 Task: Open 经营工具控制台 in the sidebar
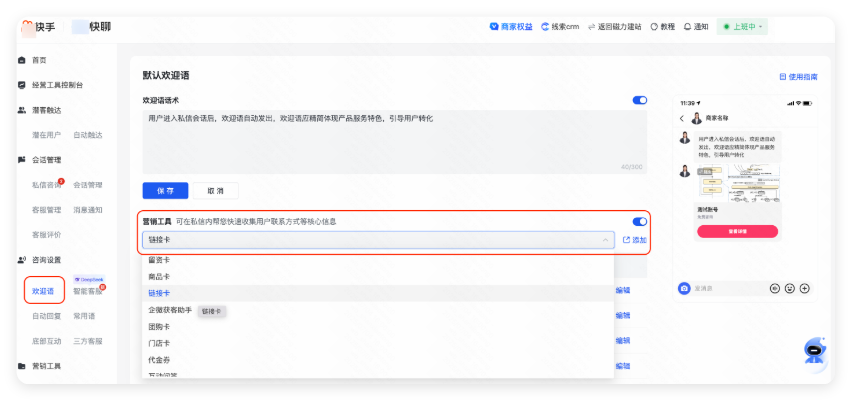click(x=58, y=85)
